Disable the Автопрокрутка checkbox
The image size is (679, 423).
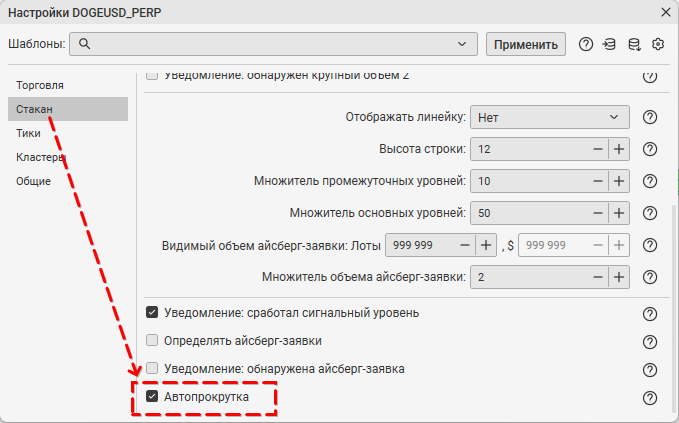(x=153, y=397)
